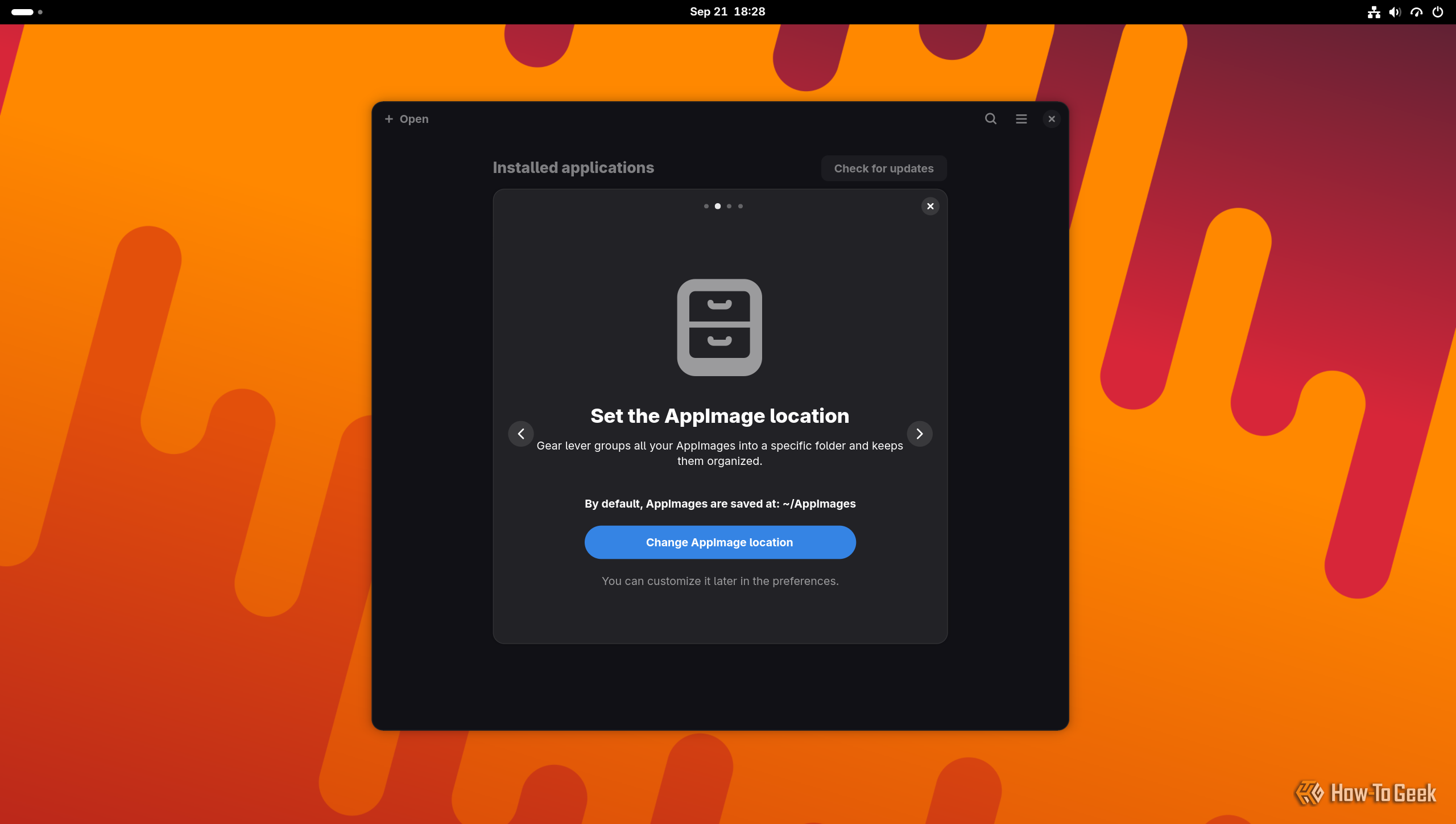Click Check for updates button

(x=884, y=168)
